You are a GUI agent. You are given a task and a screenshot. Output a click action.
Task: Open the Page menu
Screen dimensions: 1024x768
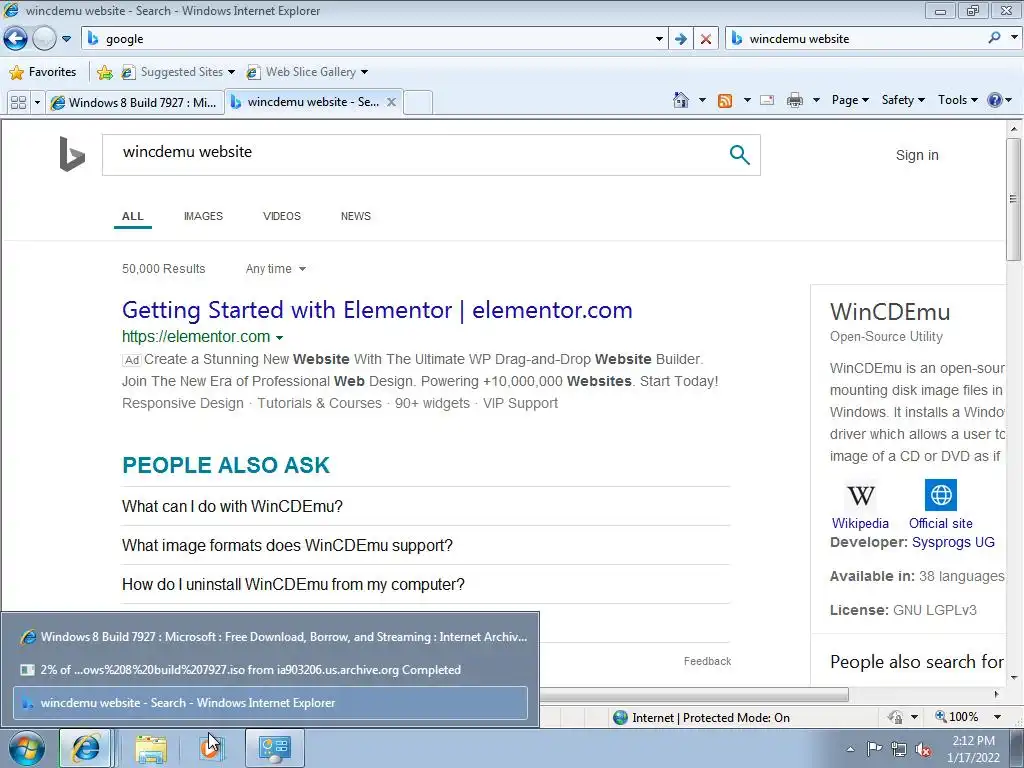850,100
